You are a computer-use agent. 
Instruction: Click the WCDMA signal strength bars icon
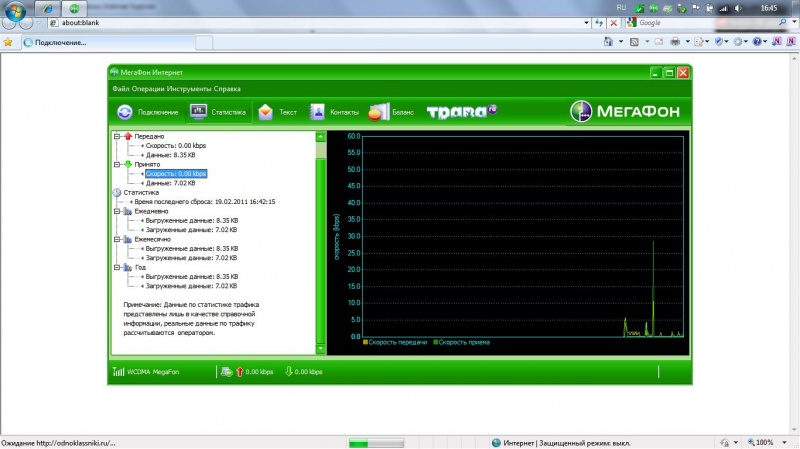pos(118,371)
